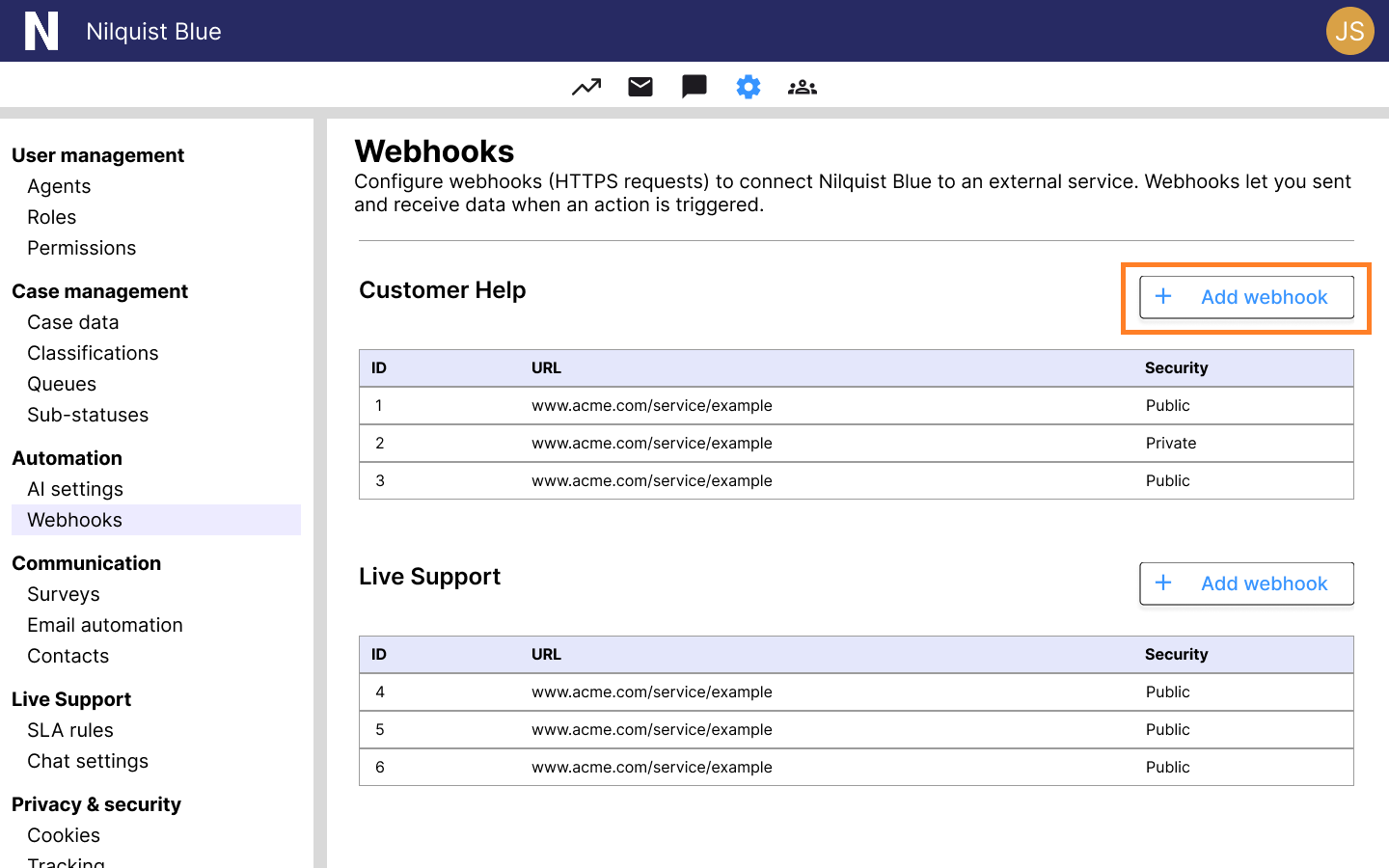Open the analytics trend icon
The height and width of the screenshot is (868, 1389).
pyautogui.click(x=586, y=87)
